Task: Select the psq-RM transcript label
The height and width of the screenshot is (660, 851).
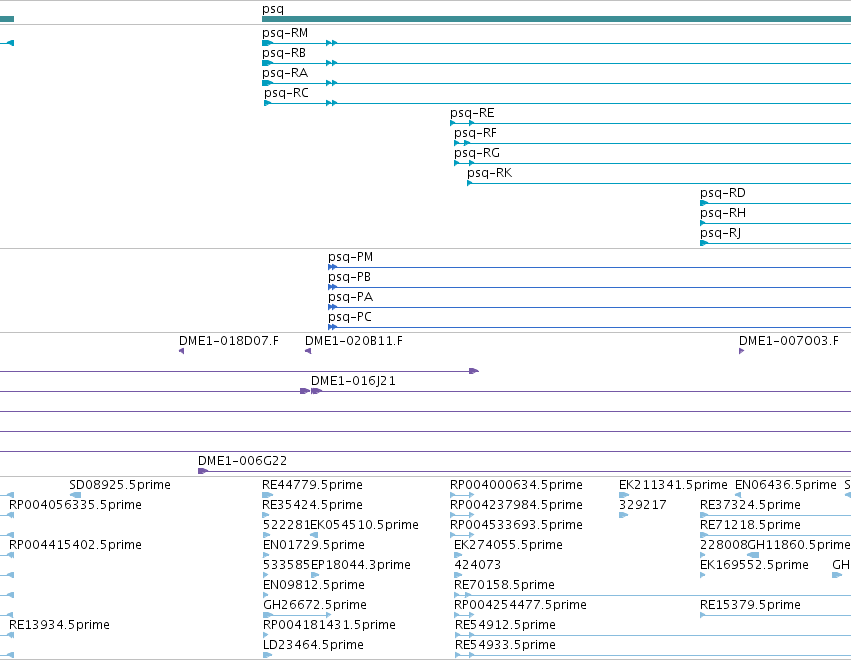Action: tap(285, 33)
